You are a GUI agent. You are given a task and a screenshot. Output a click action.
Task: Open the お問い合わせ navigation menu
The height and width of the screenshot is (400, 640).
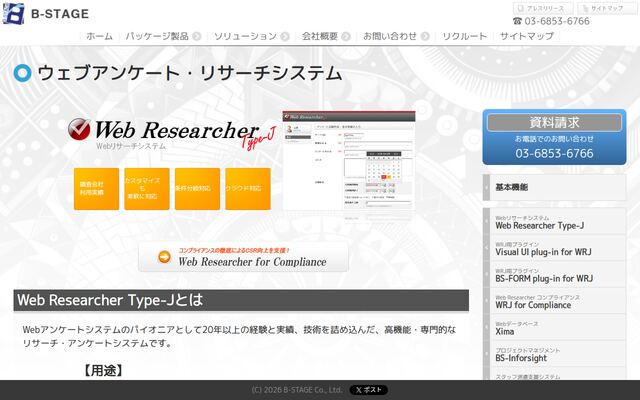click(390, 36)
